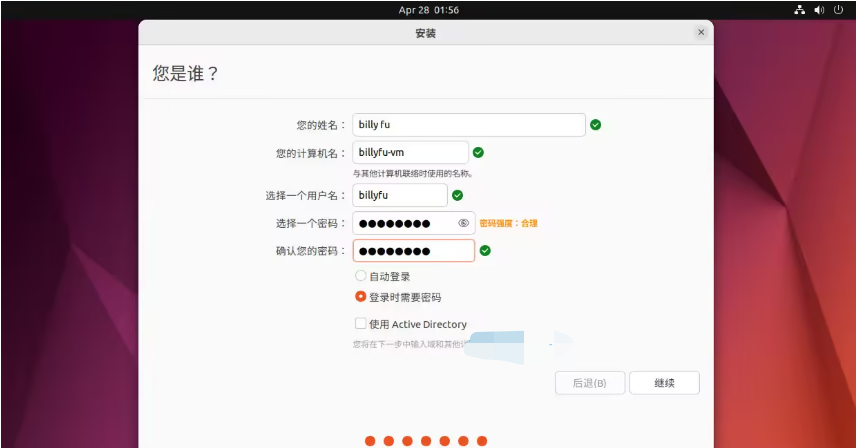
Task: Open the date and time clock menu
Action: (x=428, y=10)
